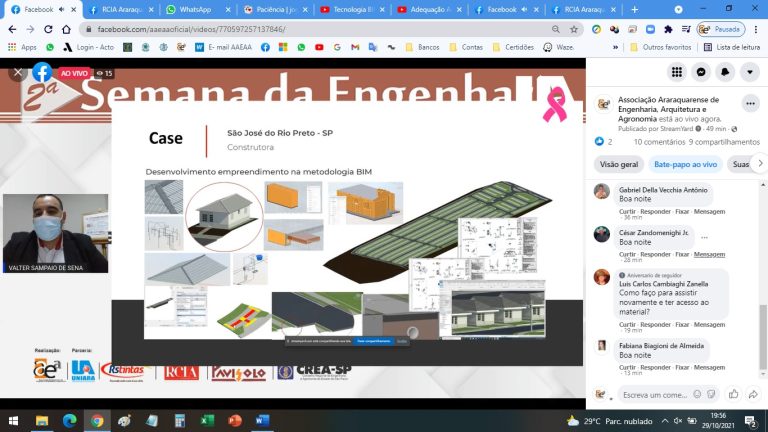Click Mensagem under César Zandomenighi's comment
The height and width of the screenshot is (432, 768).
click(x=709, y=254)
